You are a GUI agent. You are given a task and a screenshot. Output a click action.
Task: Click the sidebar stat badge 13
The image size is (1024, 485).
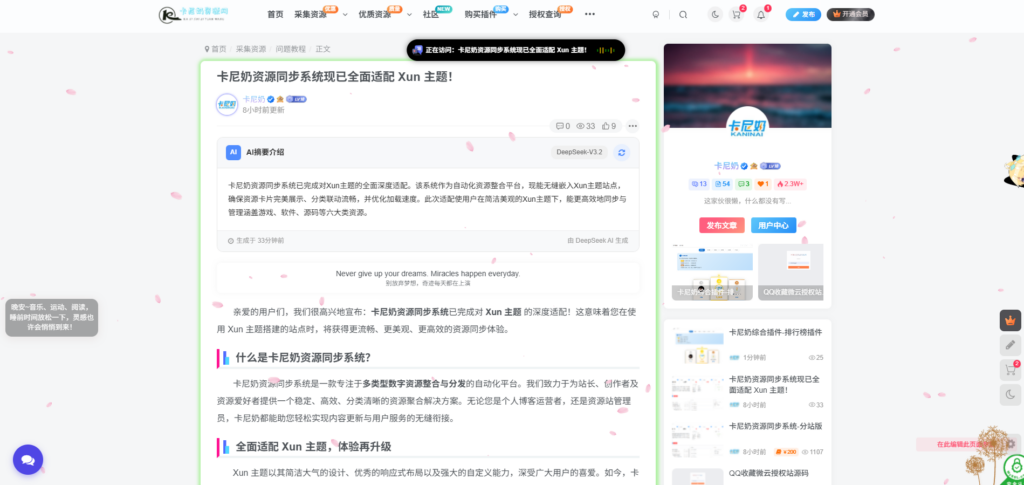(699, 184)
